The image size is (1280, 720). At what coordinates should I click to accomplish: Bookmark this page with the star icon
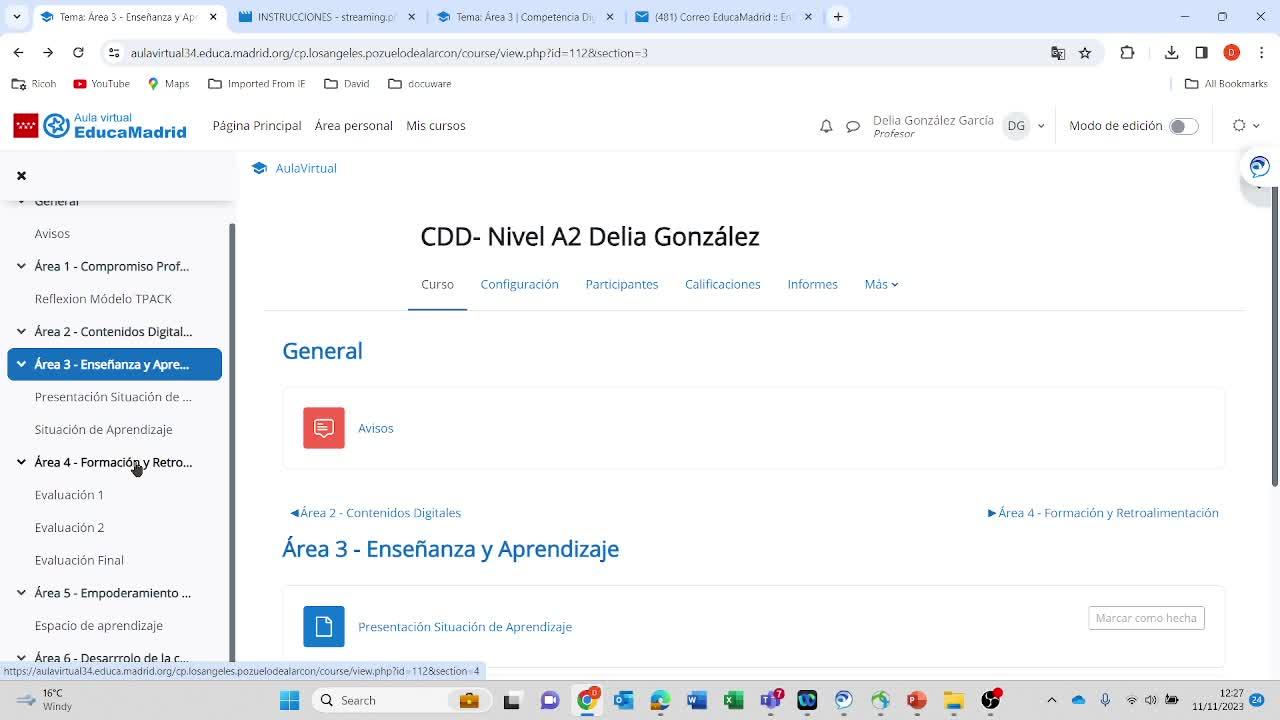point(1085,53)
